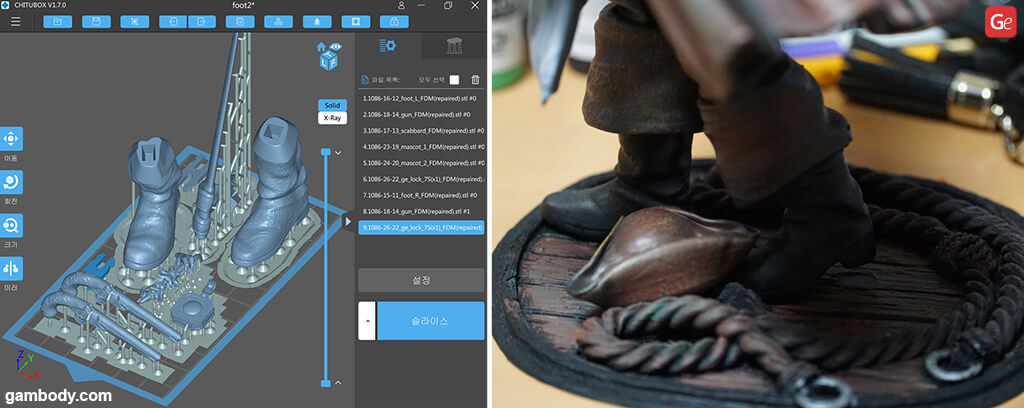Switch view mode to Solid
The width and height of the screenshot is (1024, 408).
click(332, 105)
